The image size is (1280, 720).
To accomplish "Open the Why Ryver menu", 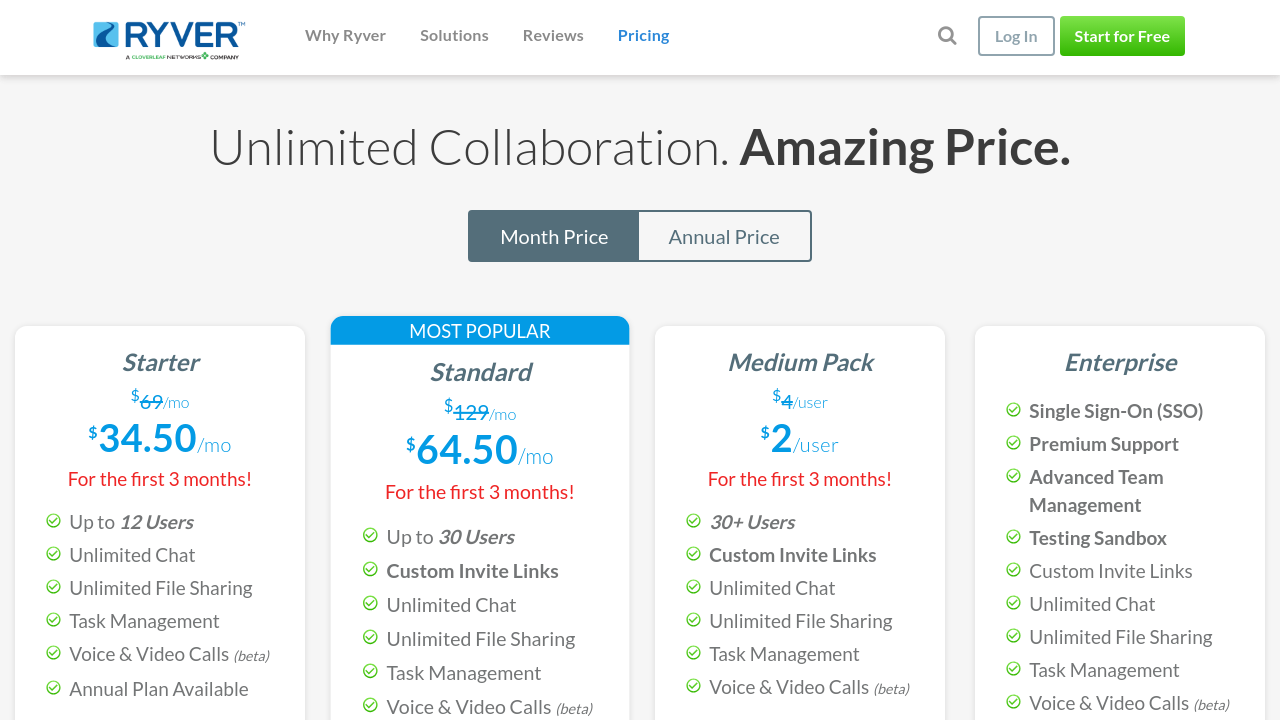I will 345,36.
